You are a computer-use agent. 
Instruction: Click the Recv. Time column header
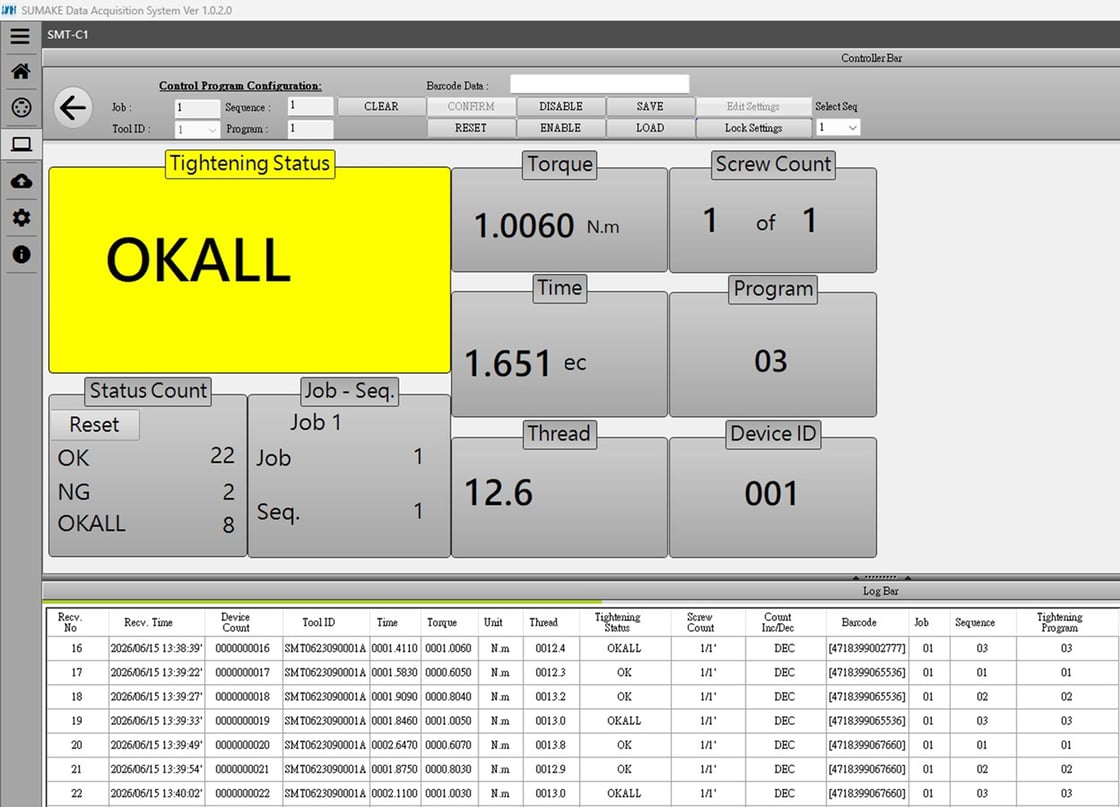pos(149,622)
